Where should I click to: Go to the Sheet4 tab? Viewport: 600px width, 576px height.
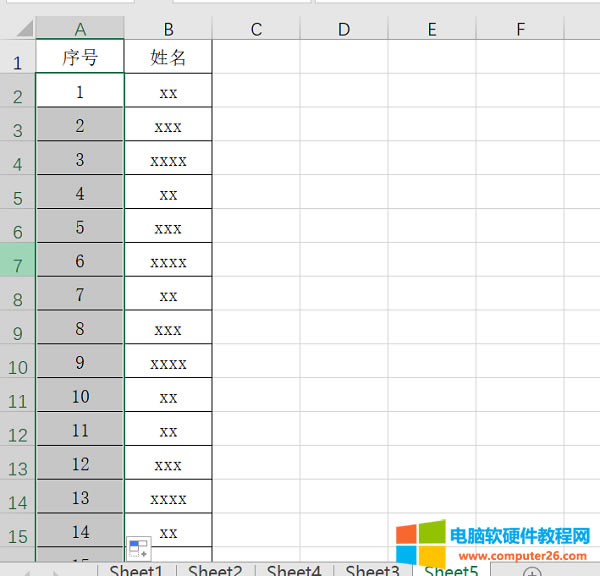pyautogui.click(x=293, y=571)
